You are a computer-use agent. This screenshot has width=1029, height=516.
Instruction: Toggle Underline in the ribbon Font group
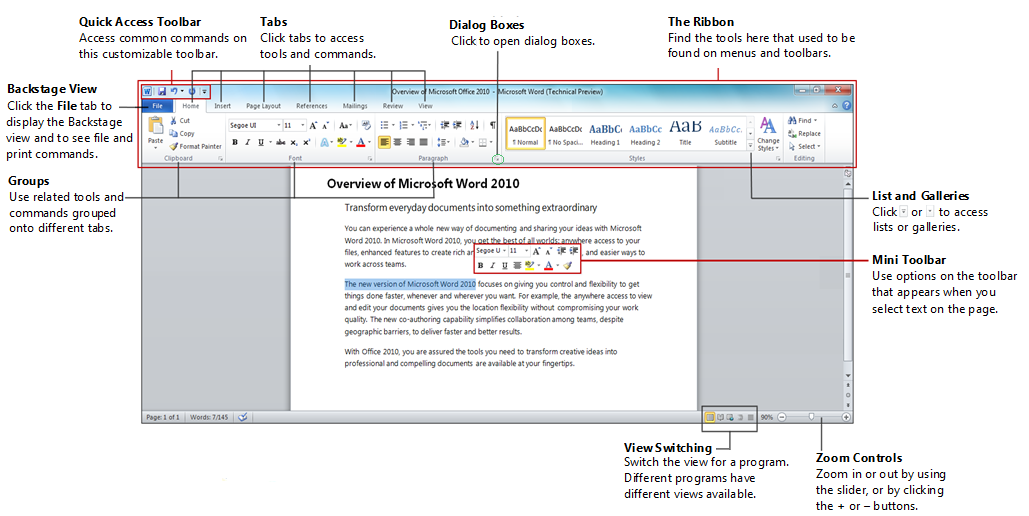pos(261,142)
